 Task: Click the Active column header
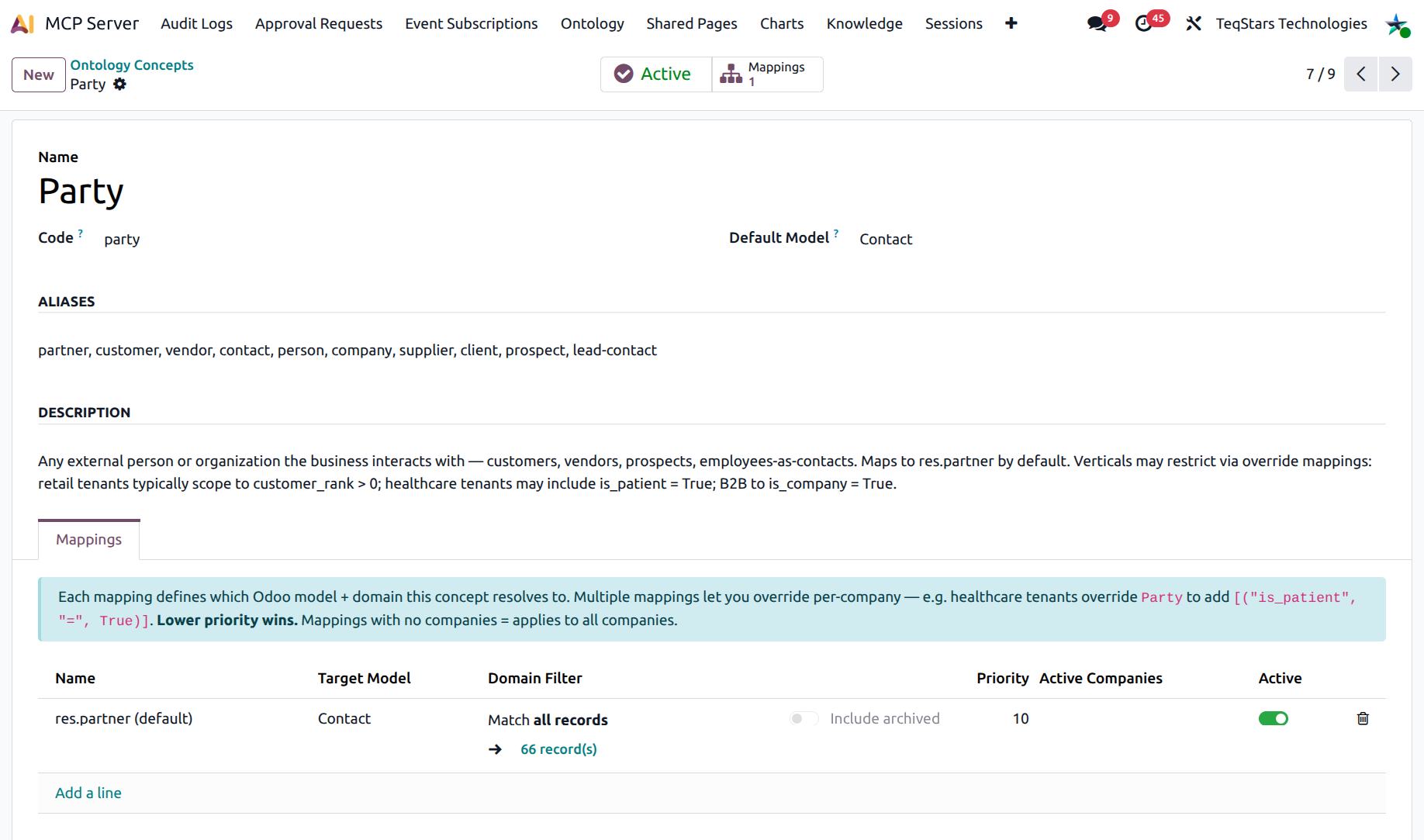1280,678
